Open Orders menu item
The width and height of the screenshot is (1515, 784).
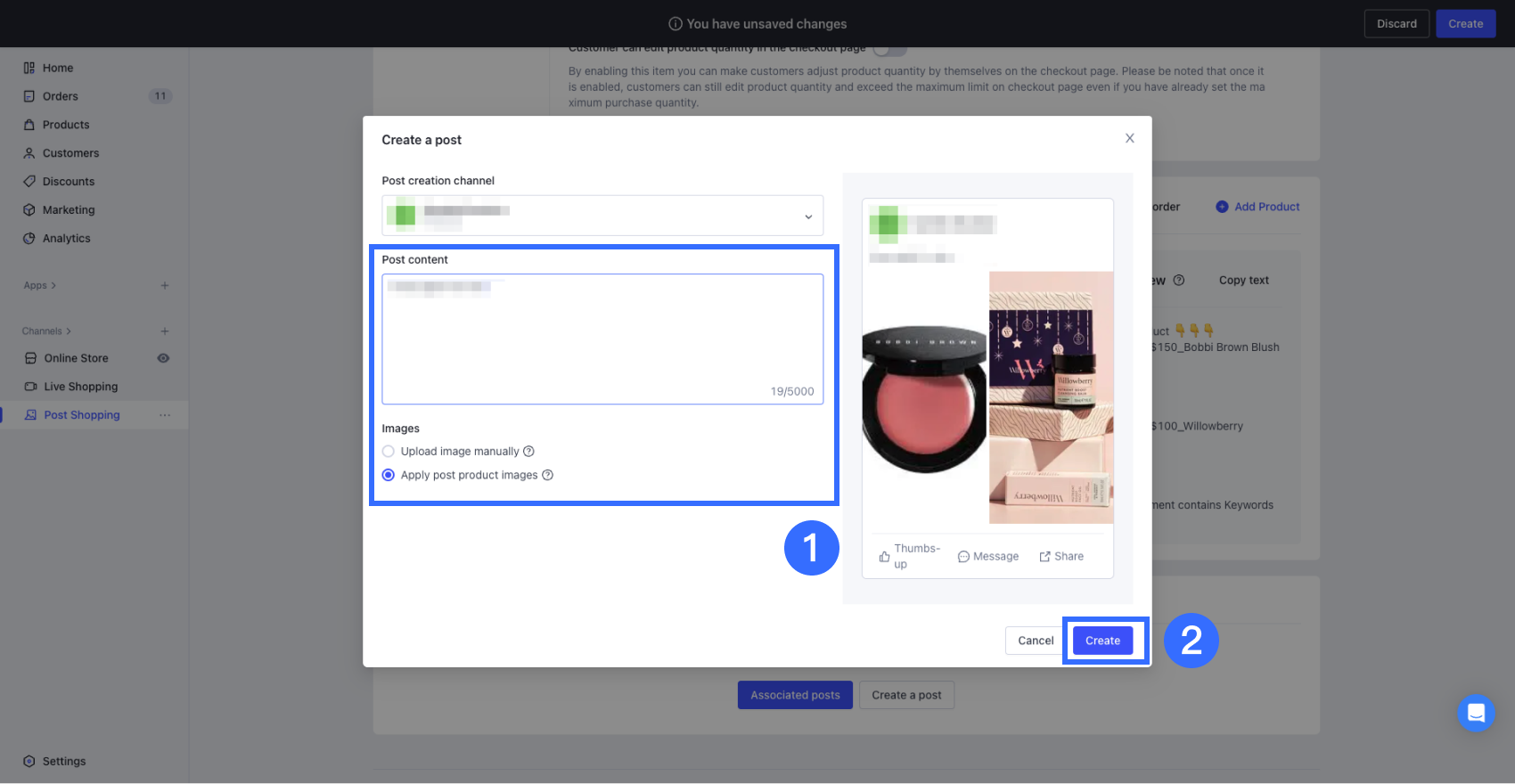61,96
